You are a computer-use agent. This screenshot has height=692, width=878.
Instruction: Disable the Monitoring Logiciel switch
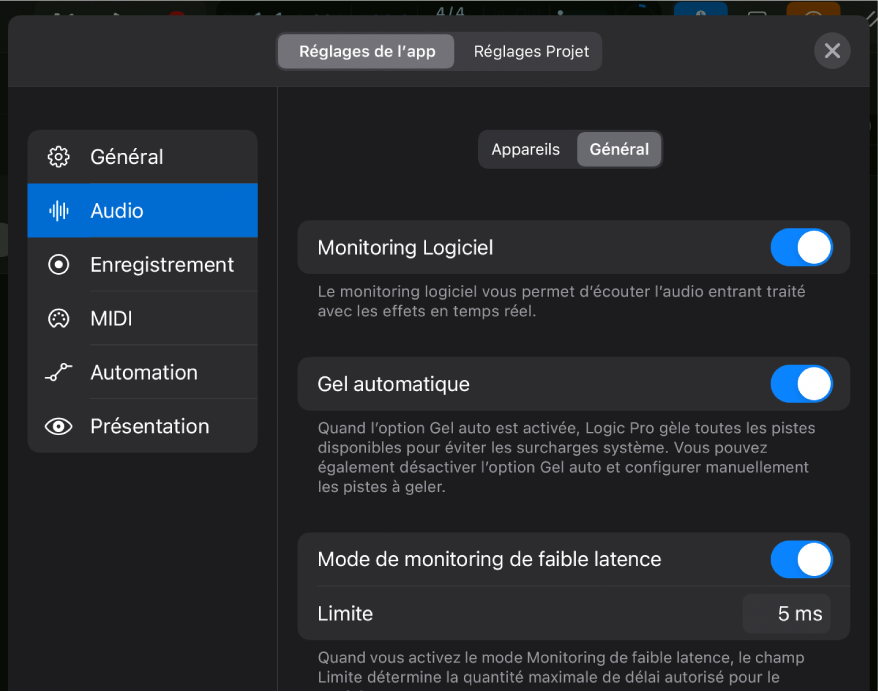click(x=801, y=248)
